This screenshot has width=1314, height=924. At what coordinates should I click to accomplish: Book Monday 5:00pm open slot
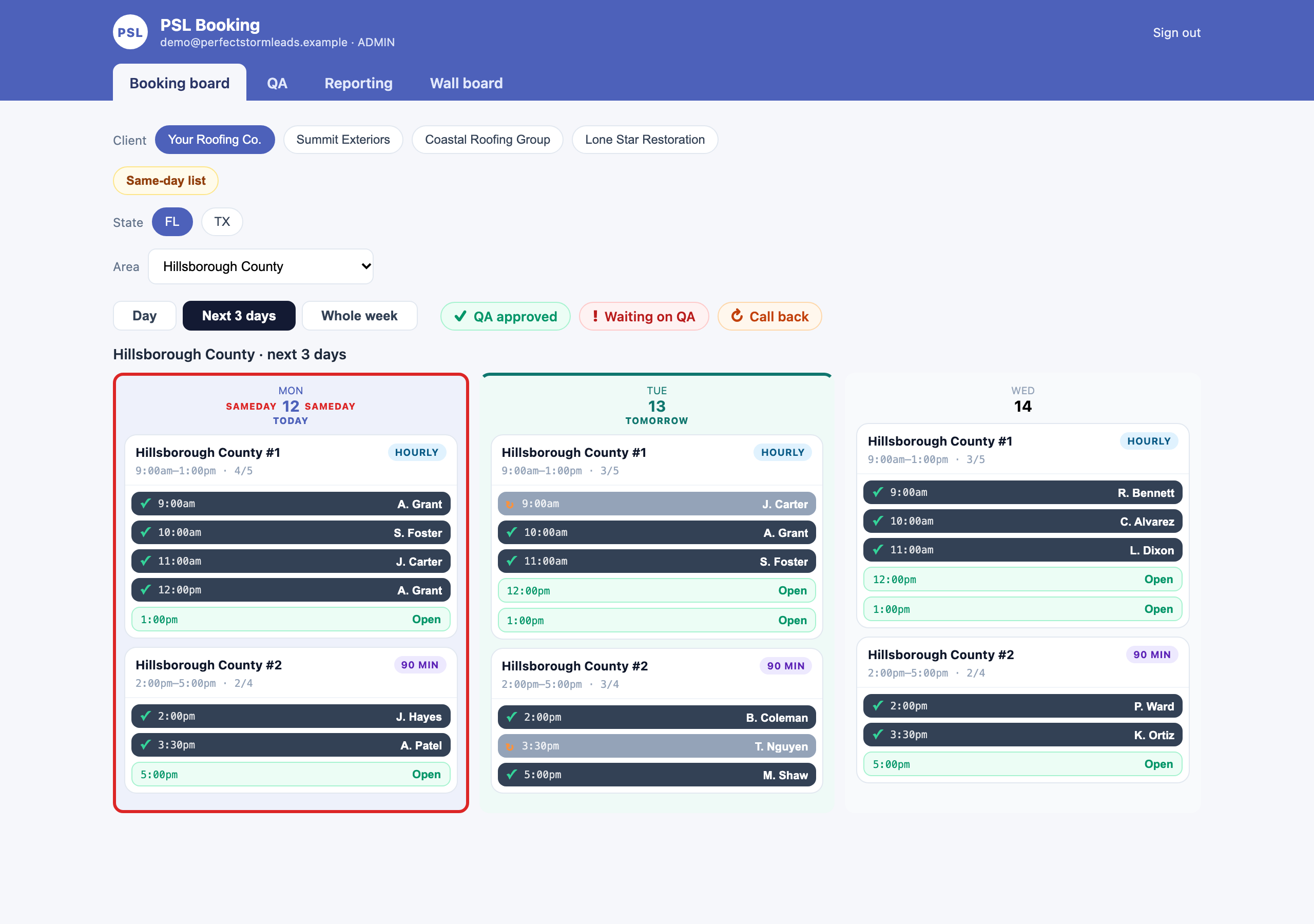[291, 774]
